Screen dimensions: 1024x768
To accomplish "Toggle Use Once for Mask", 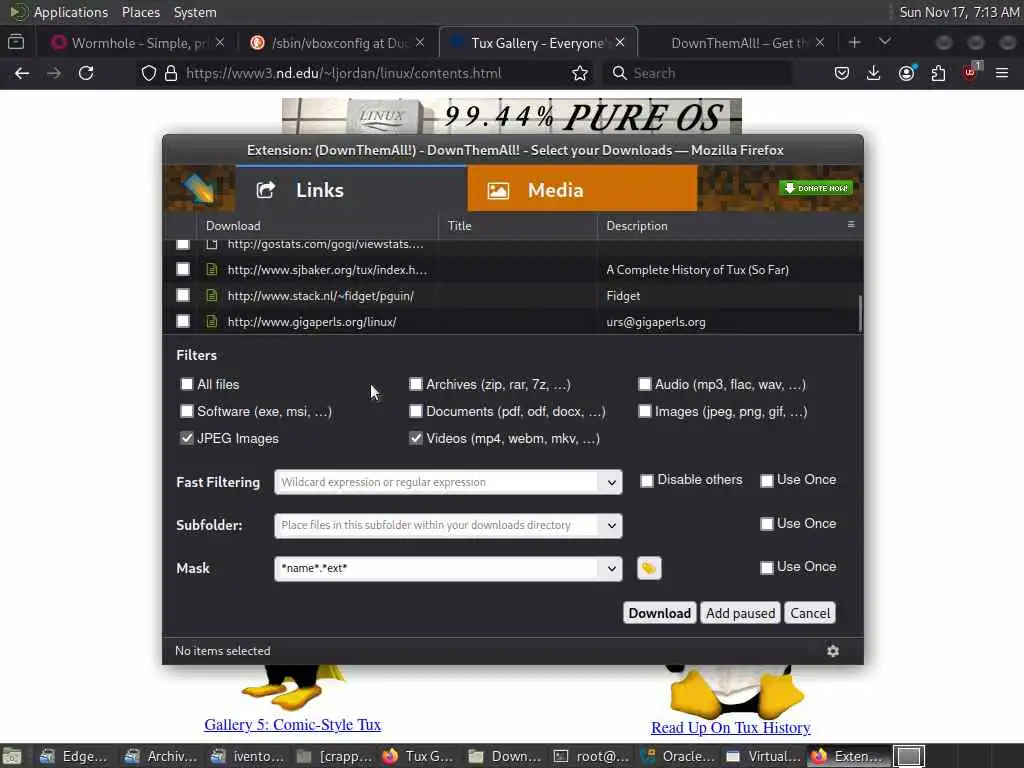I will tap(767, 568).
